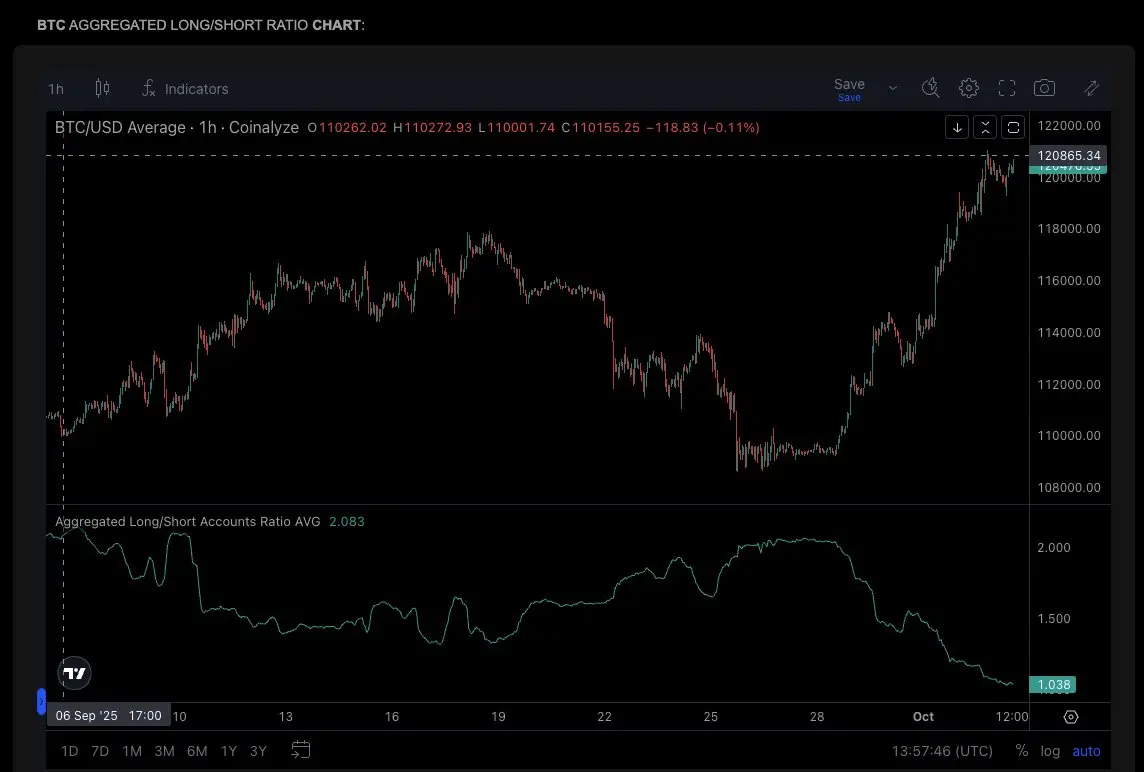Click the 2.083 ratio legend value
The width and height of the screenshot is (1144, 772).
point(347,522)
